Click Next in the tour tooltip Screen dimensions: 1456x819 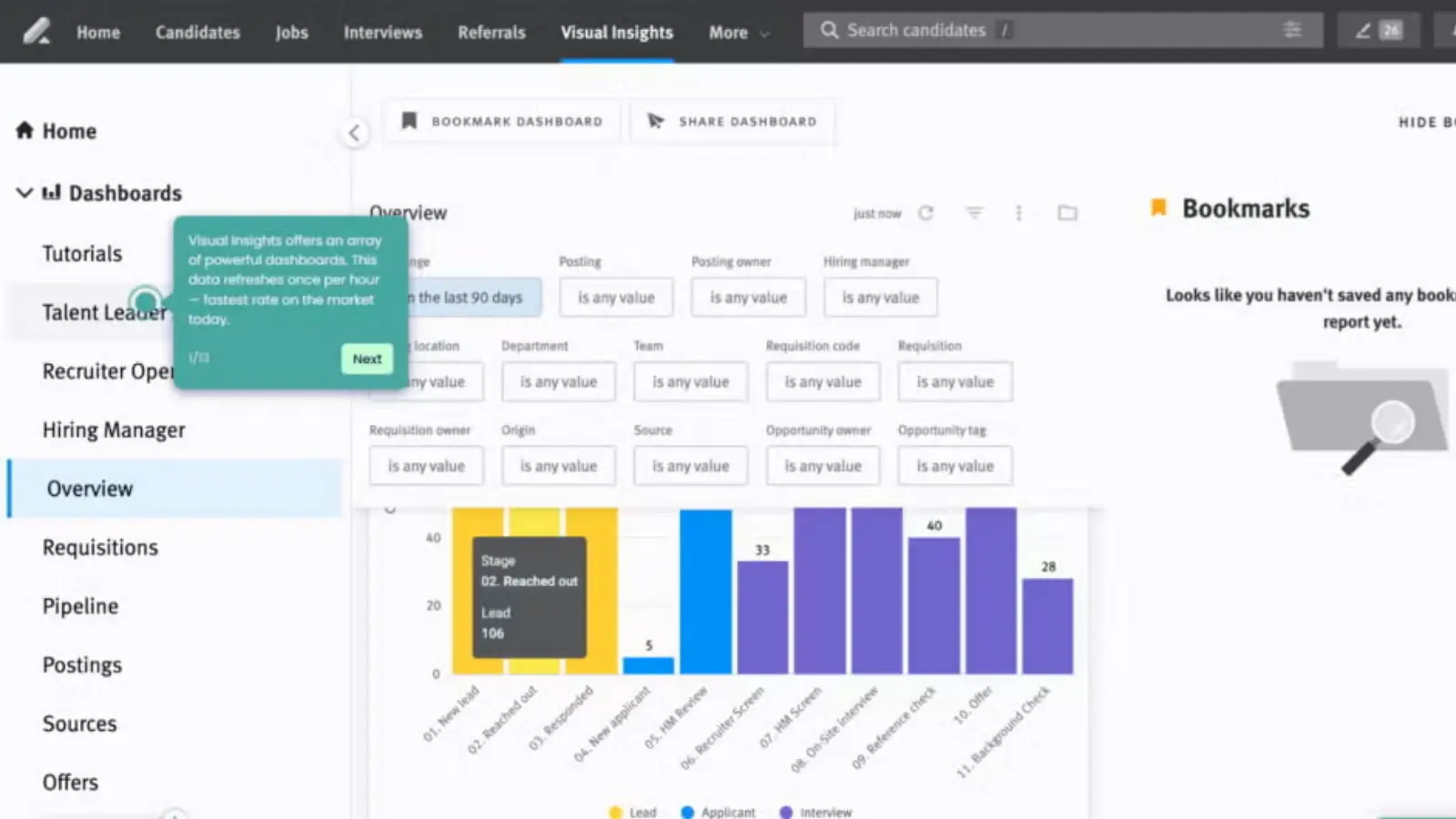click(367, 359)
